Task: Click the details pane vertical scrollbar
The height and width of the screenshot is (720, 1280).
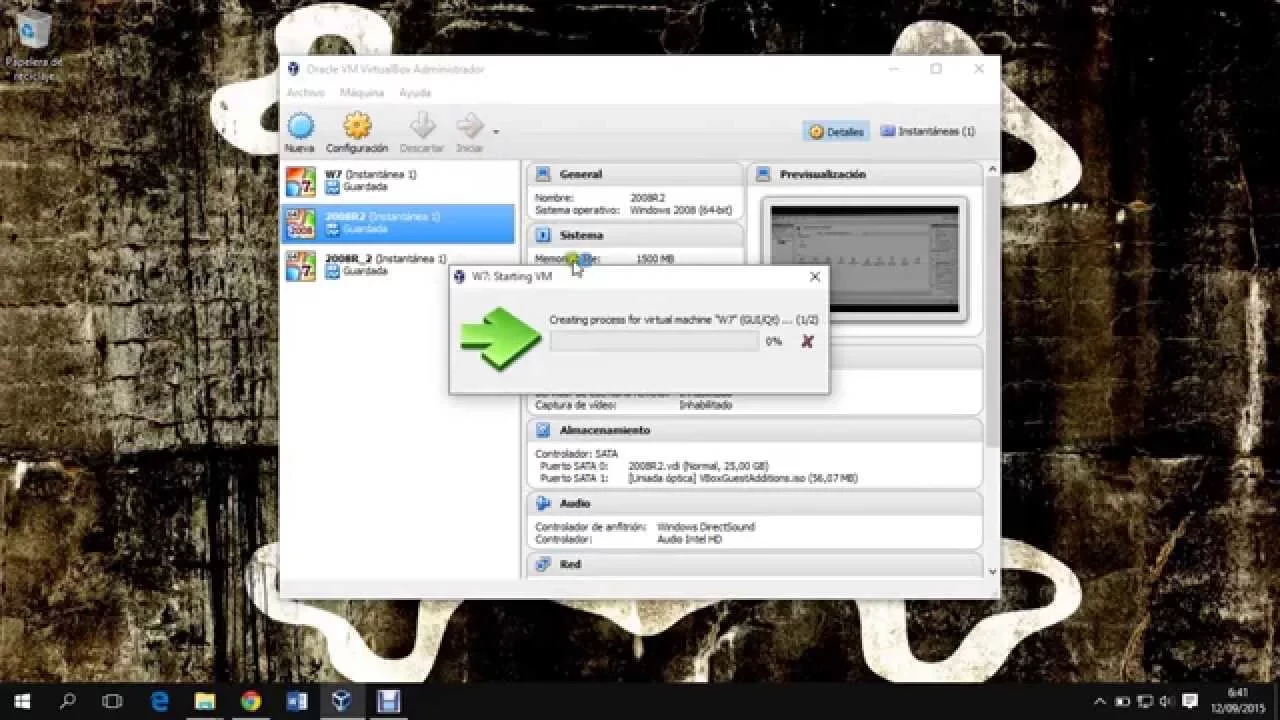Action: click(x=992, y=310)
